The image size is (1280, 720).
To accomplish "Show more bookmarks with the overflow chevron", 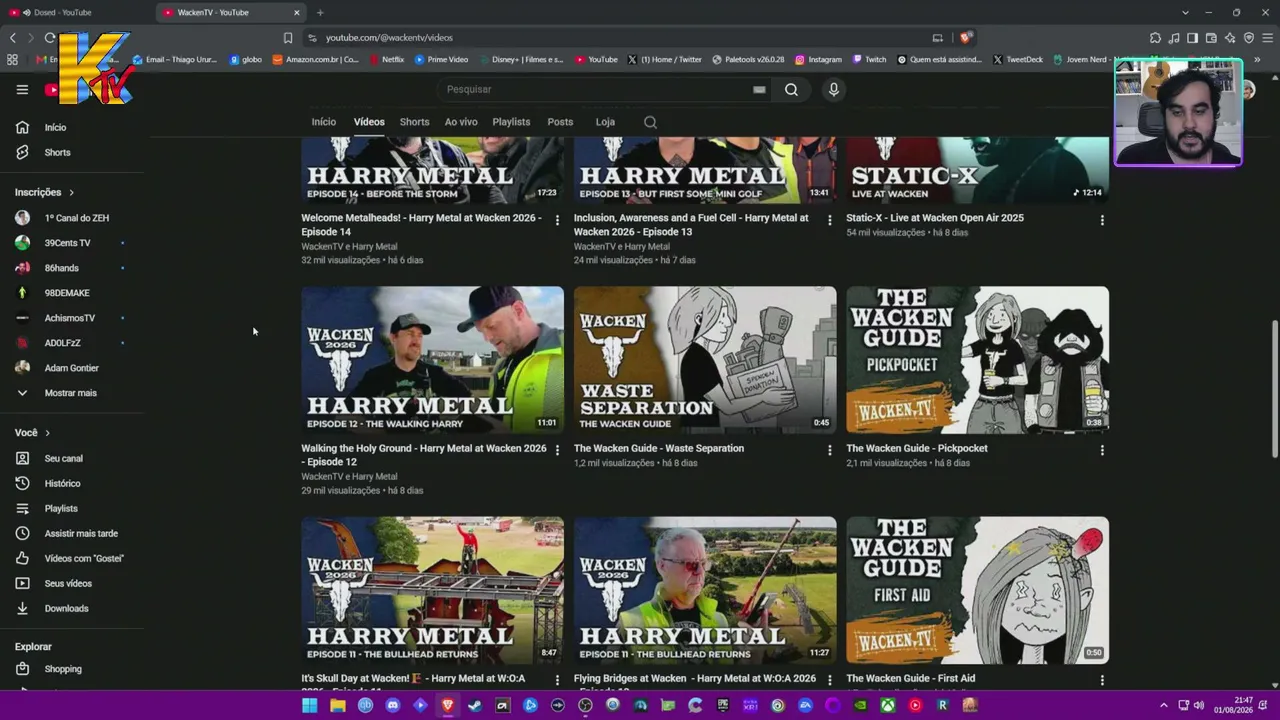I will tap(1257, 59).
